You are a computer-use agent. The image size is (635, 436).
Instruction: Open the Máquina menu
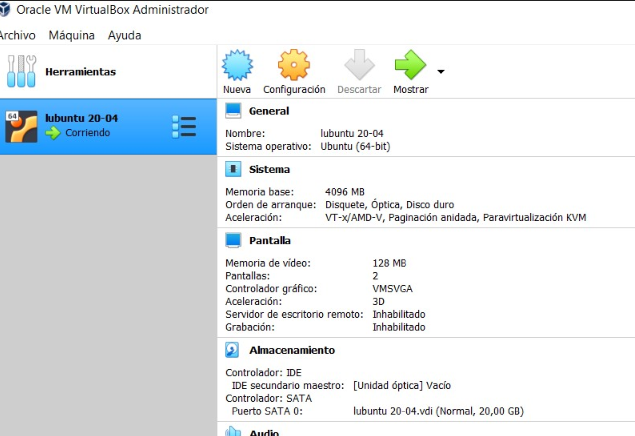[x=72, y=35]
